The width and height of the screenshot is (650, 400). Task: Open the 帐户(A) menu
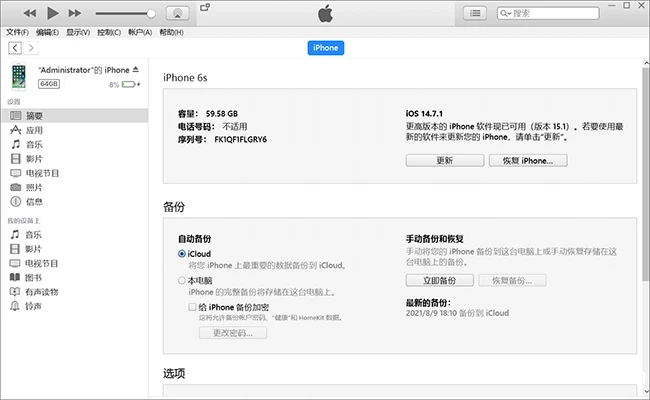click(140, 32)
